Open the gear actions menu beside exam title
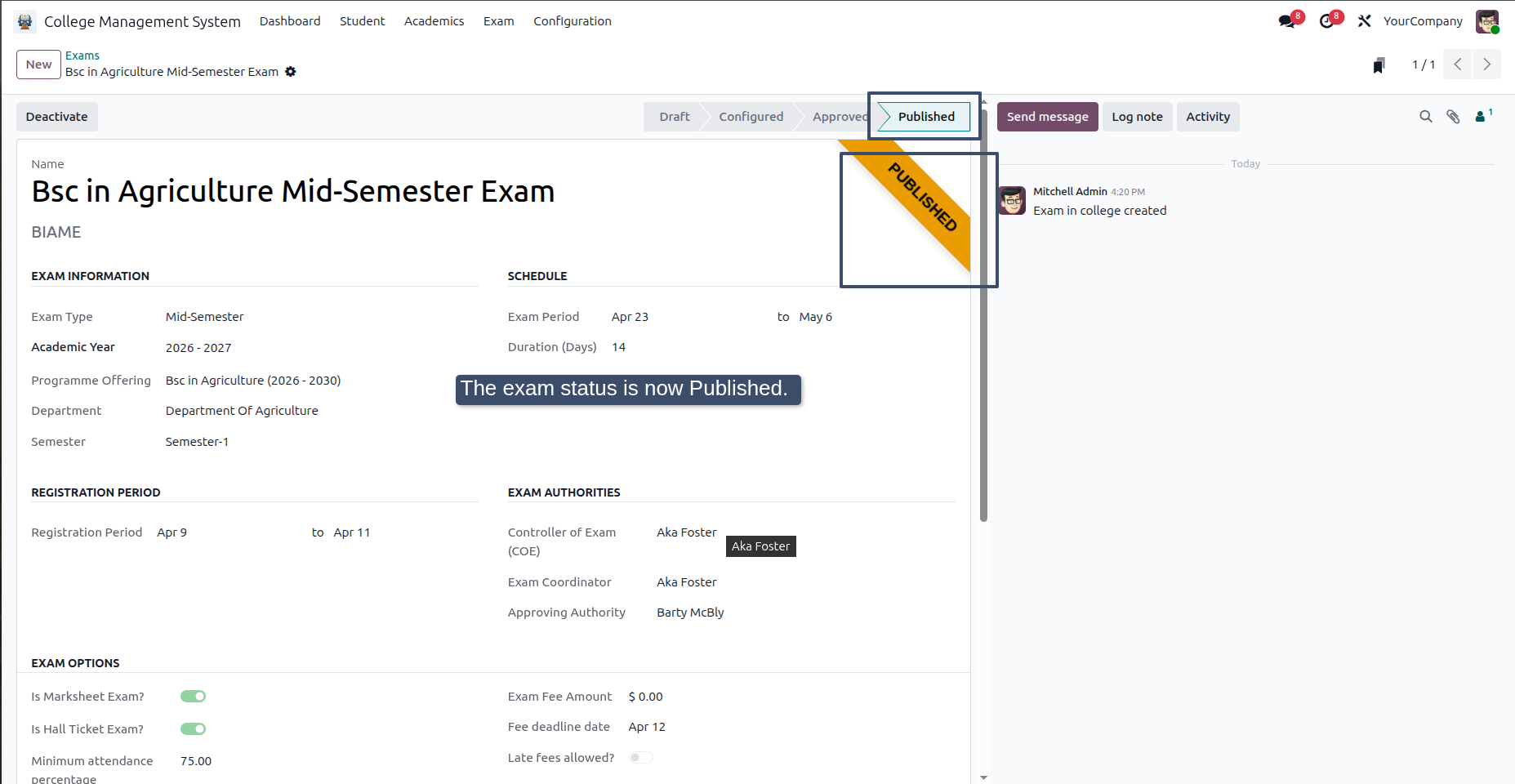1515x784 pixels. coord(291,72)
